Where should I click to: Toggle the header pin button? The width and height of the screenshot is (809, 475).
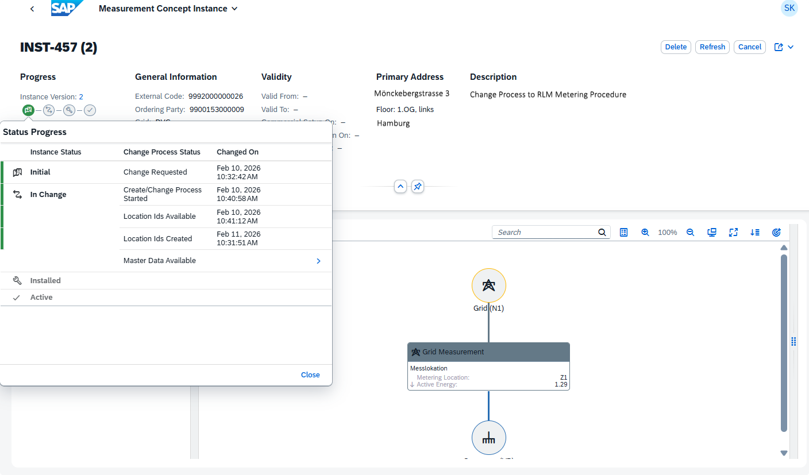pos(418,187)
